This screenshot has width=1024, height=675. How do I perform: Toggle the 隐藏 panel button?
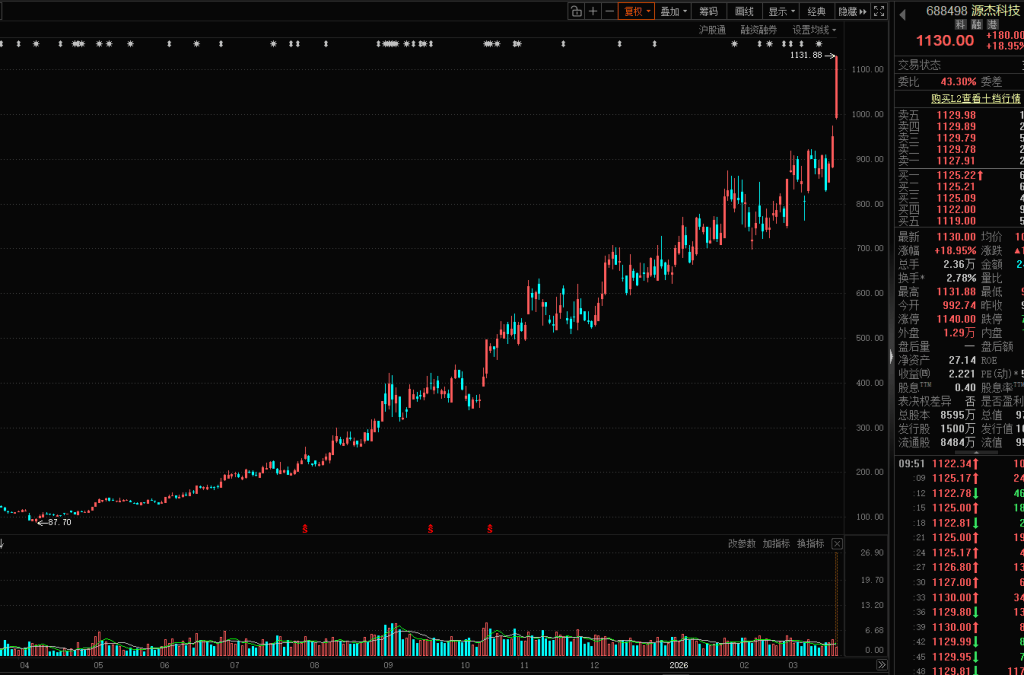click(851, 11)
